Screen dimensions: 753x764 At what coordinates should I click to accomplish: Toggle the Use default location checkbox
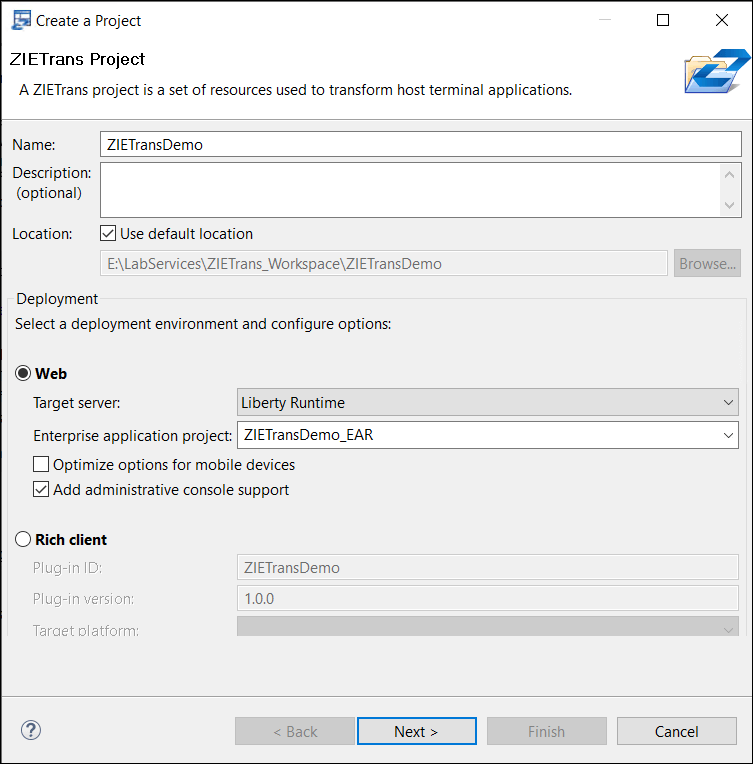(x=108, y=233)
